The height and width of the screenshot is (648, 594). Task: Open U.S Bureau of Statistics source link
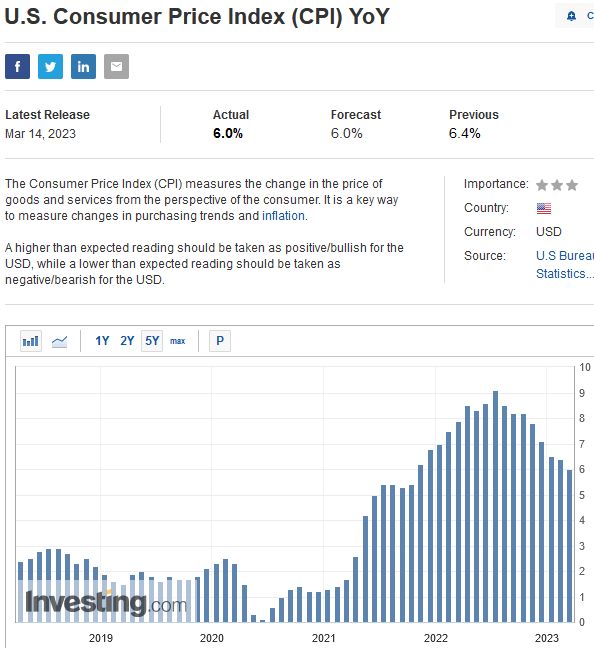[565, 264]
